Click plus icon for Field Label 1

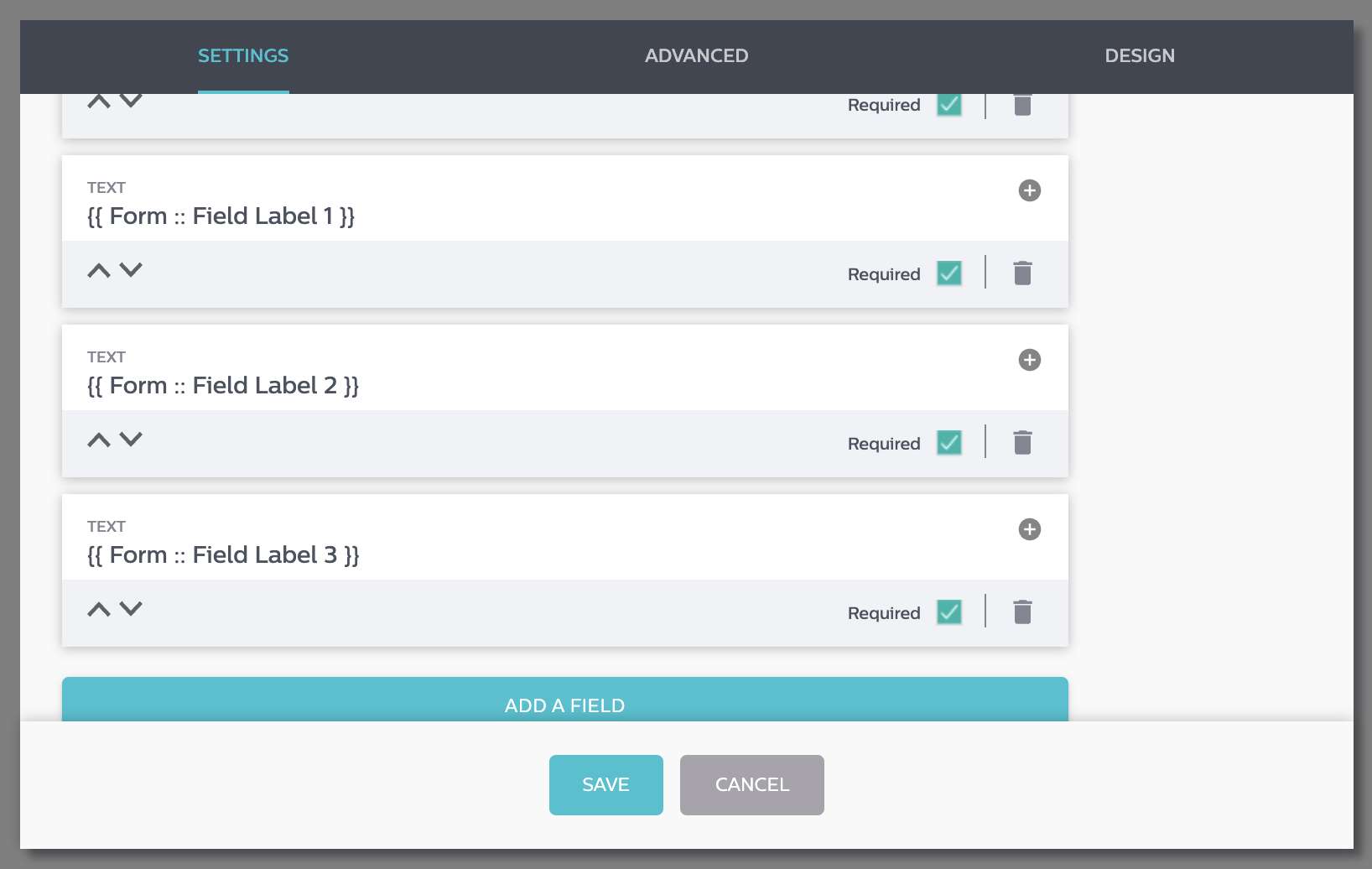coord(1030,190)
